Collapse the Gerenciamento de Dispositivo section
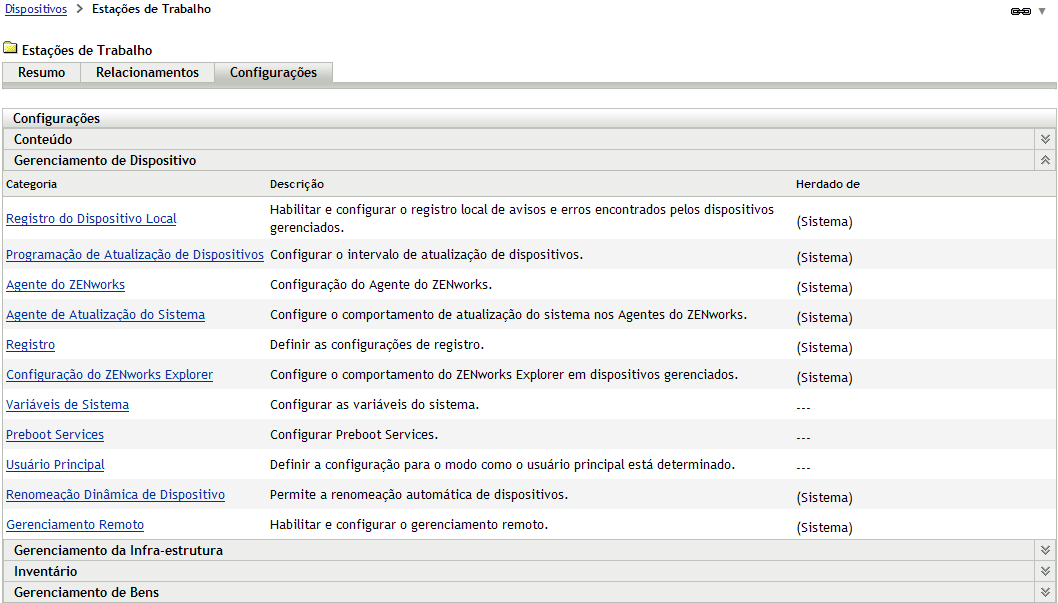 (x=1045, y=159)
